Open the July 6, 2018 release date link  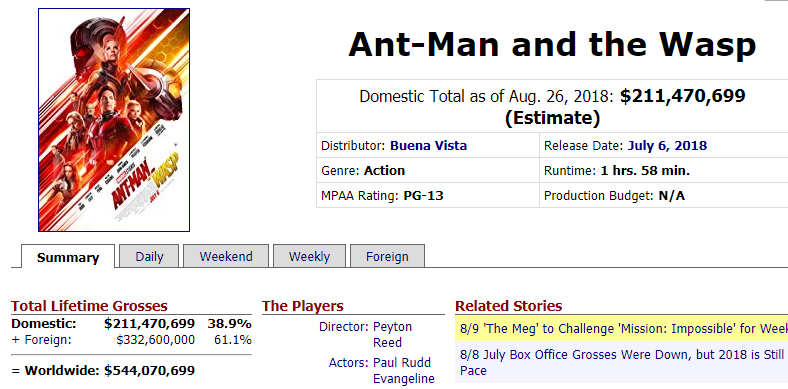pos(667,146)
